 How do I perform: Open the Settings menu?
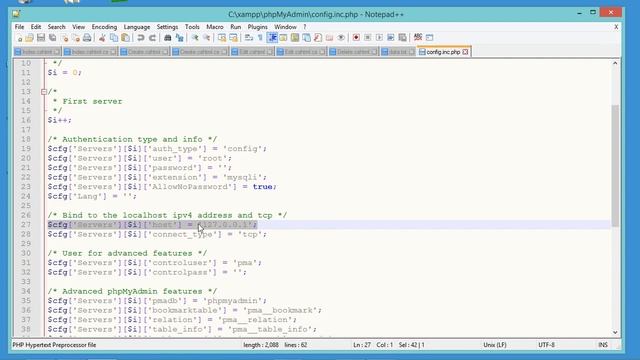click(167, 27)
